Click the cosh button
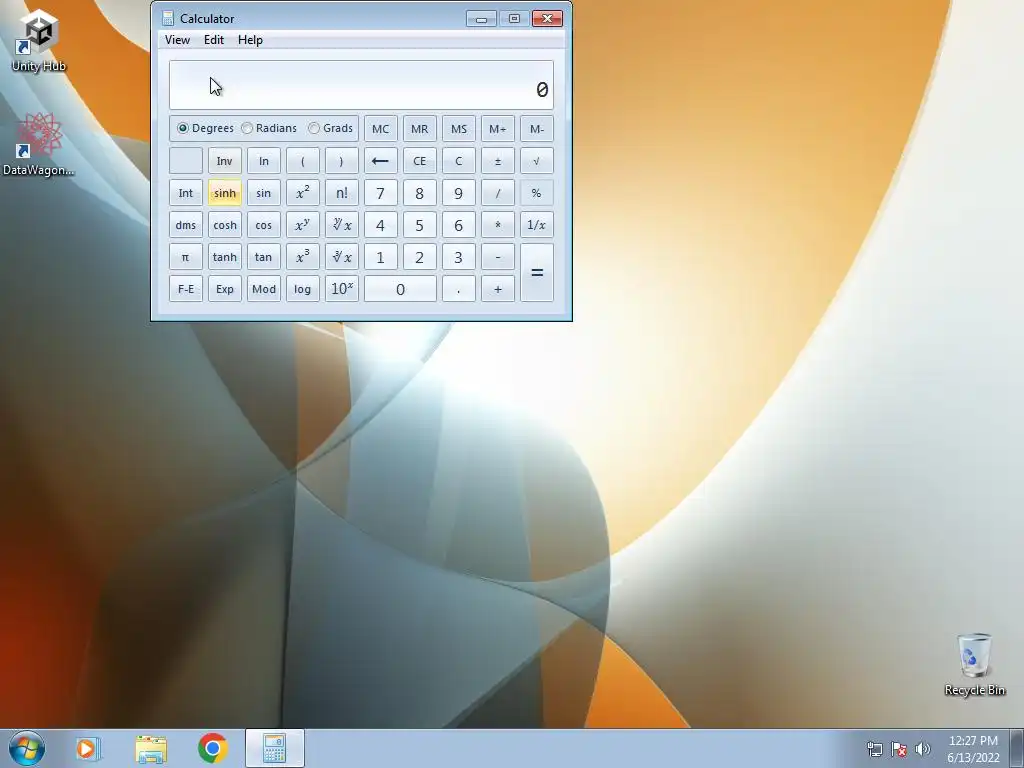 click(225, 225)
